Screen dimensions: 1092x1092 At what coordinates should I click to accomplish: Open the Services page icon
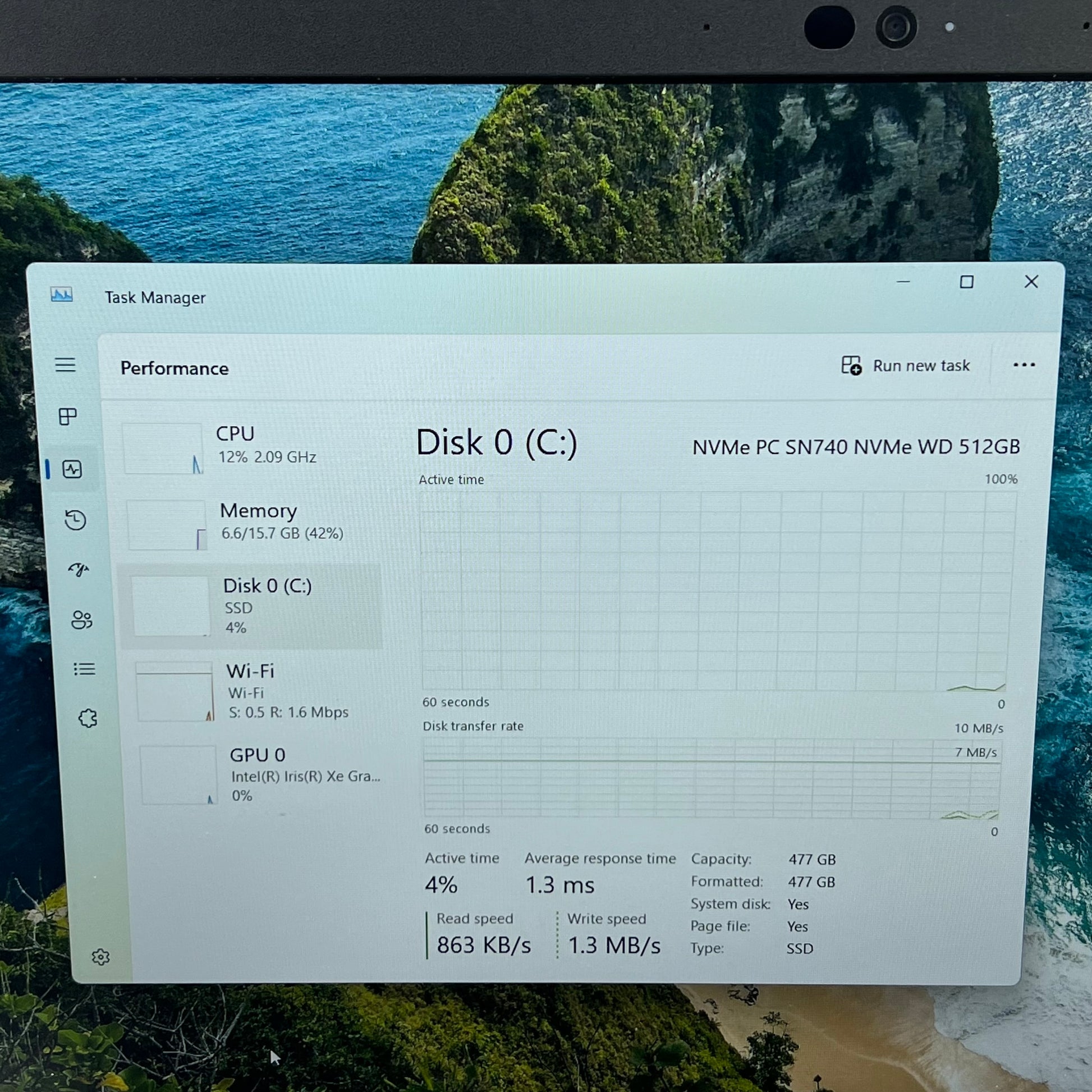coord(88,718)
